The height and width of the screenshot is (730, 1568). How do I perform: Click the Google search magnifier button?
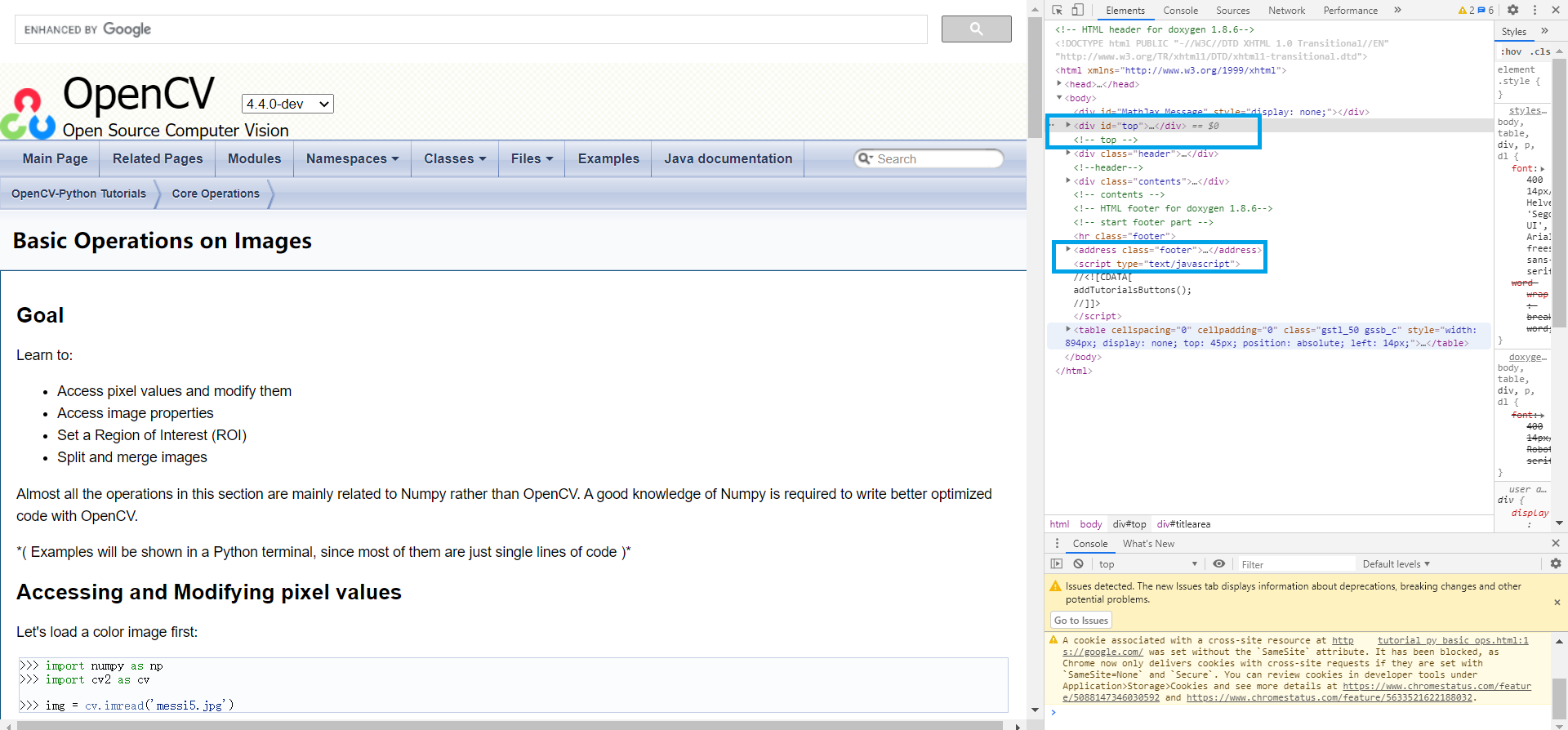(x=976, y=29)
